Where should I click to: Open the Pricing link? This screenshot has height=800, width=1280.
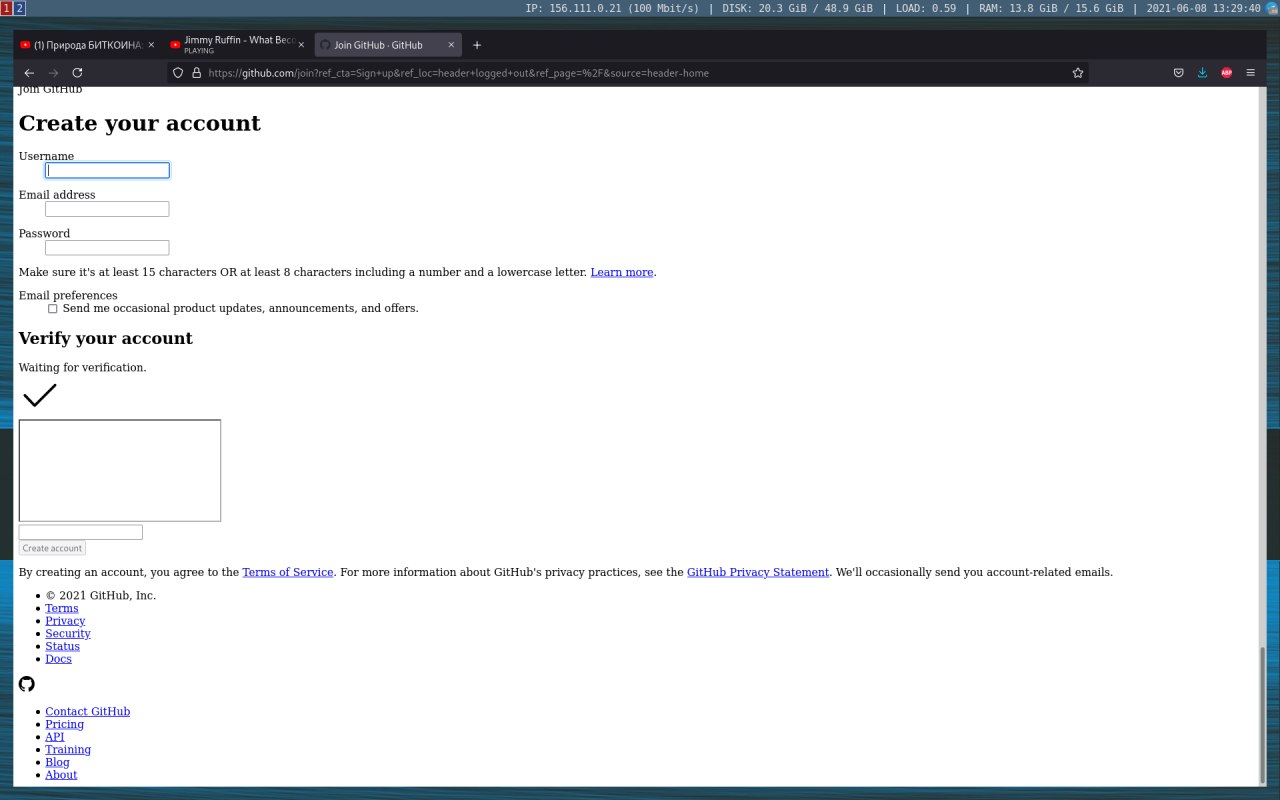coord(64,724)
